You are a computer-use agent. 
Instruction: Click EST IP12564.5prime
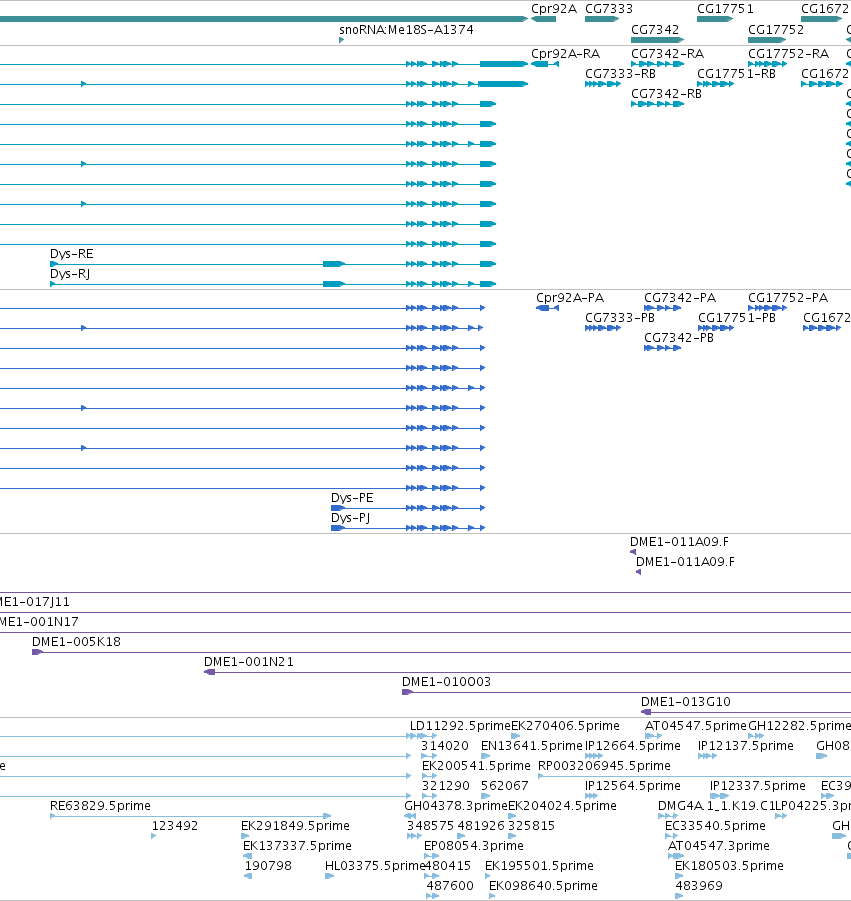coord(591,796)
